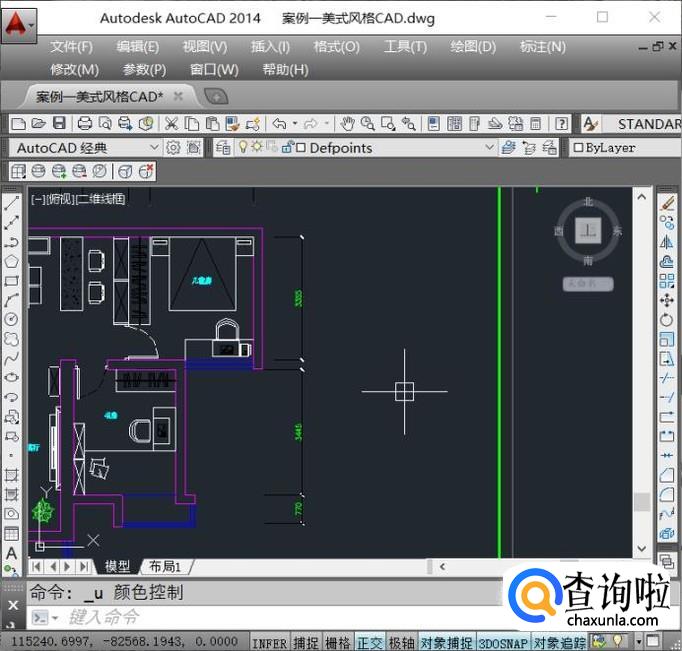Select the Polygon draw tool

click(x=12, y=261)
